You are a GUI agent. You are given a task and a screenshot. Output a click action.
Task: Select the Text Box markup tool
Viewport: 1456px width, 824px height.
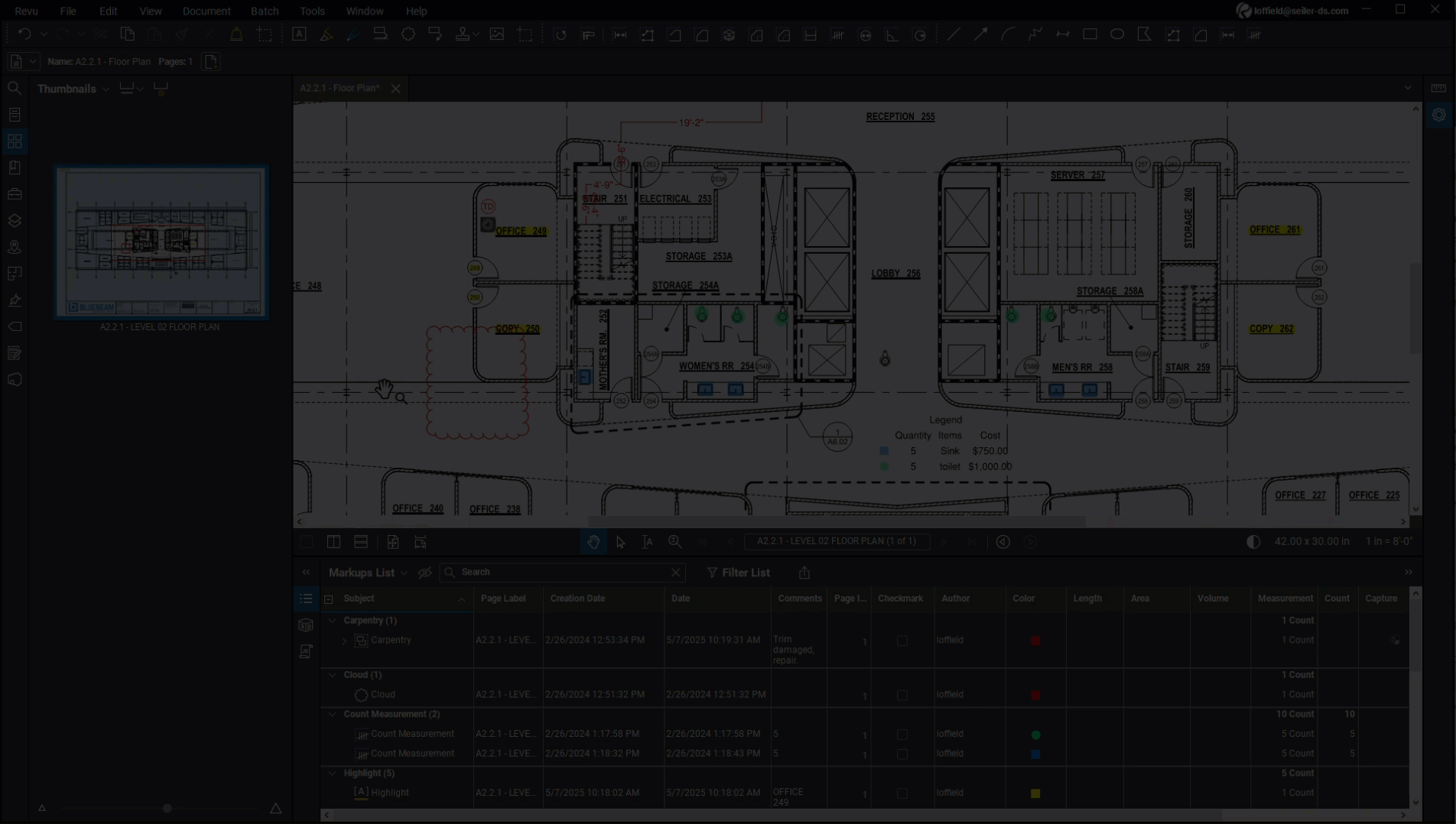tap(299, 34)
